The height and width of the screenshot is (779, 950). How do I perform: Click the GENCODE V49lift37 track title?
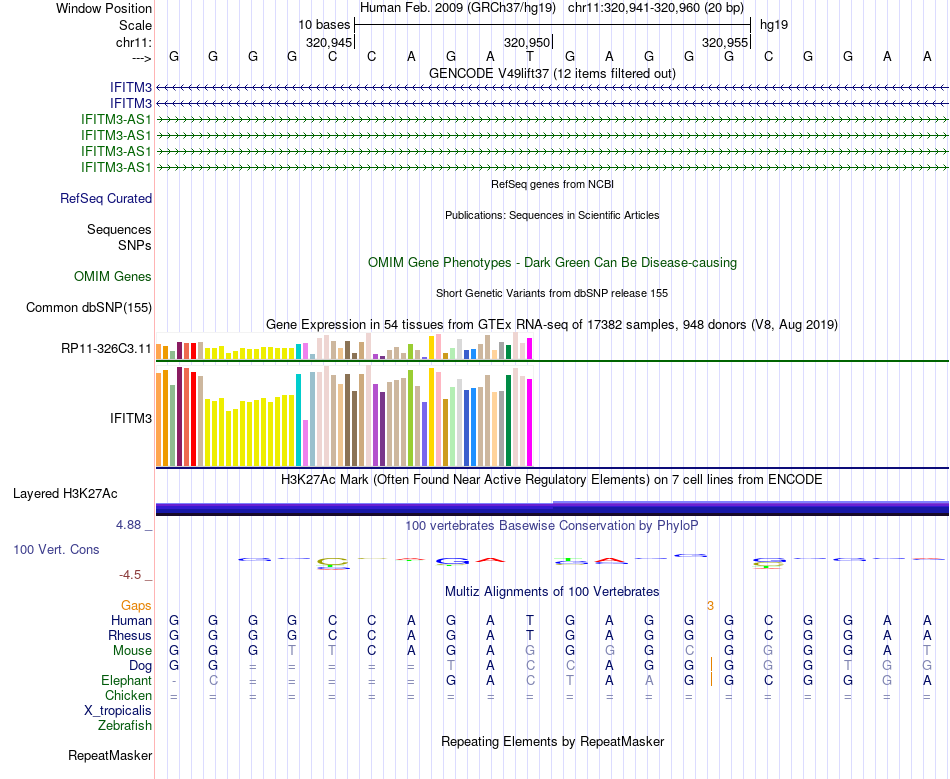[x=552, y=73]
